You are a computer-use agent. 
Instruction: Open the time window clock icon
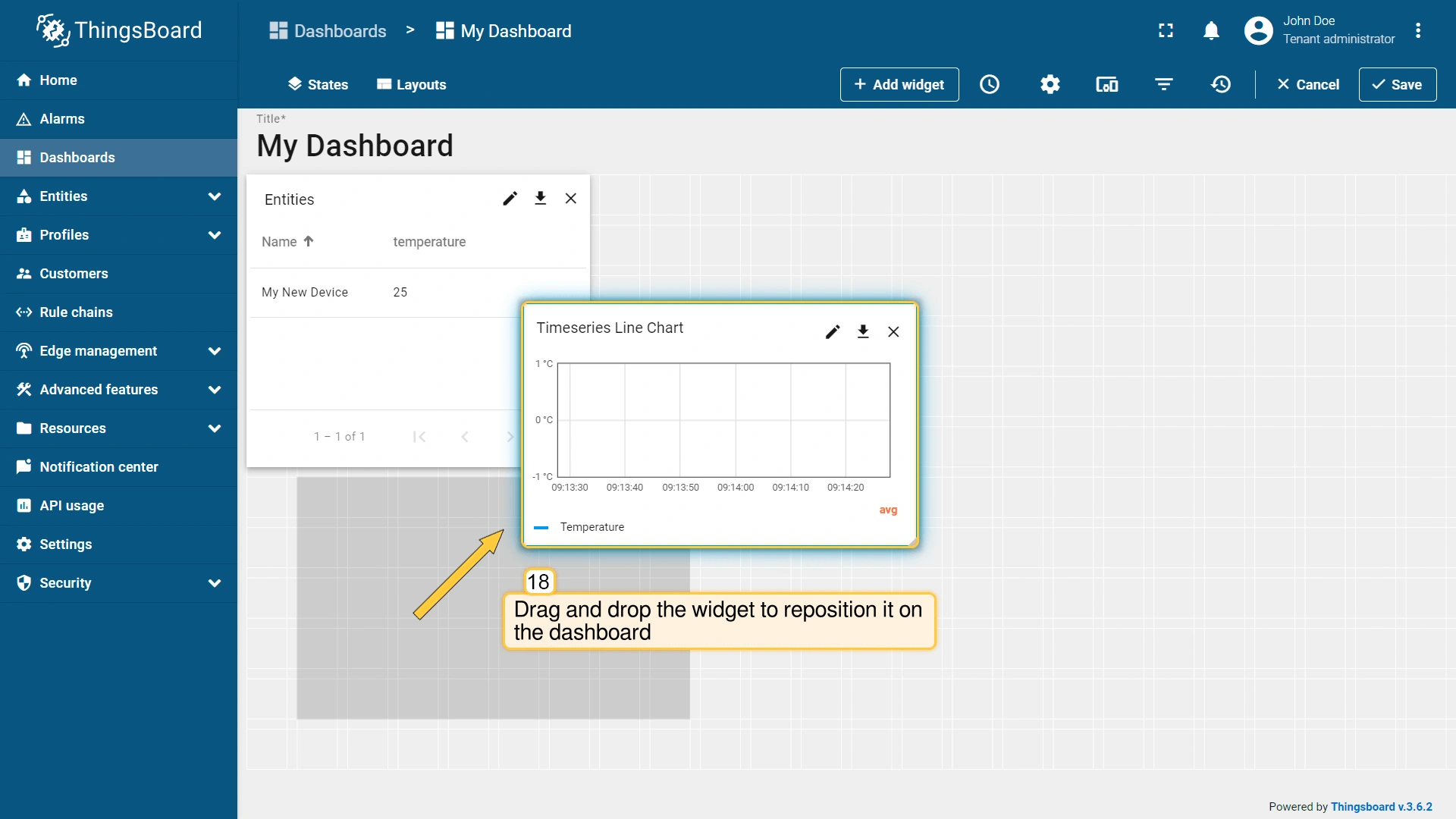click(x=990, y=84)
